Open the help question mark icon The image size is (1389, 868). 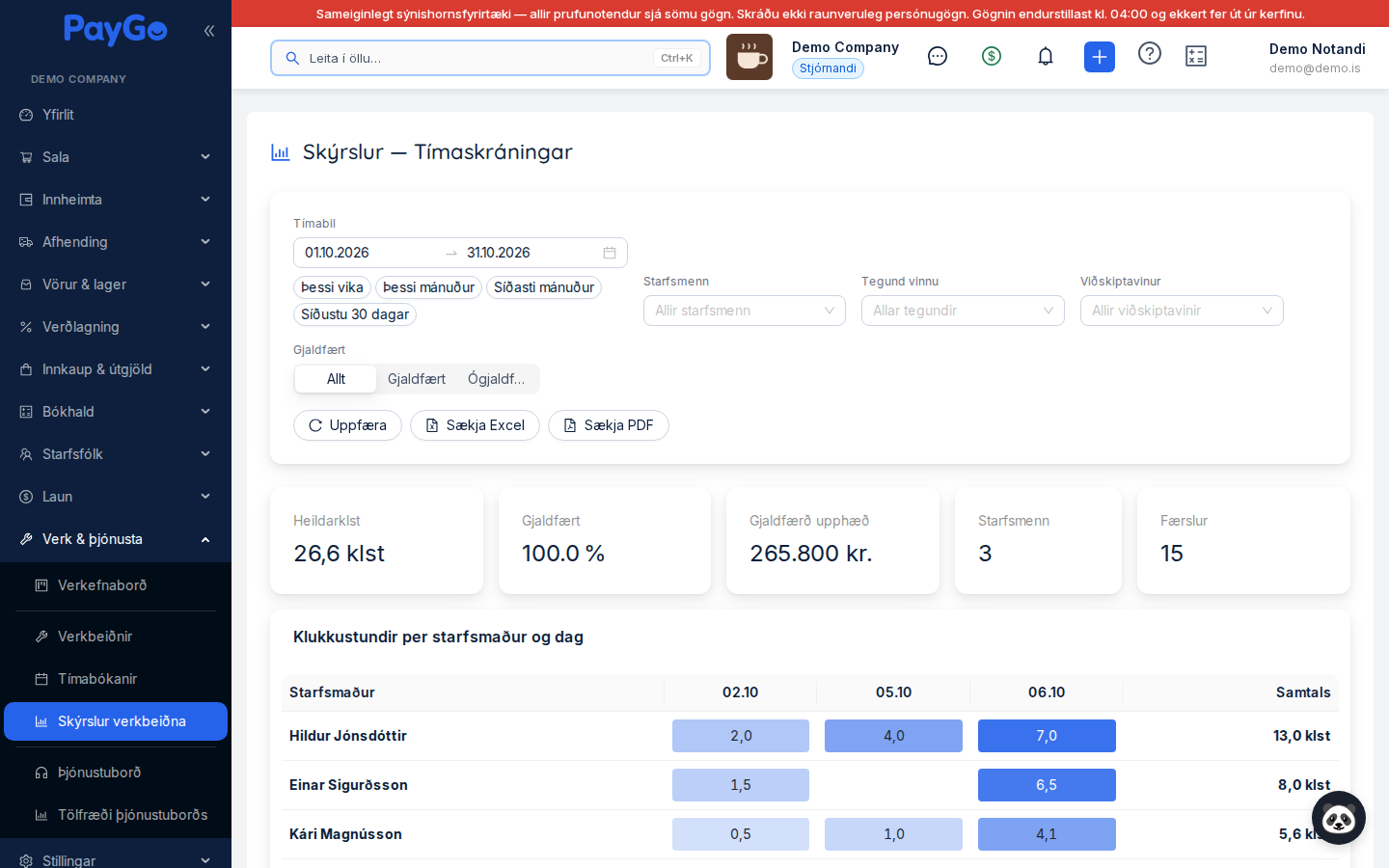(1150, 53)
